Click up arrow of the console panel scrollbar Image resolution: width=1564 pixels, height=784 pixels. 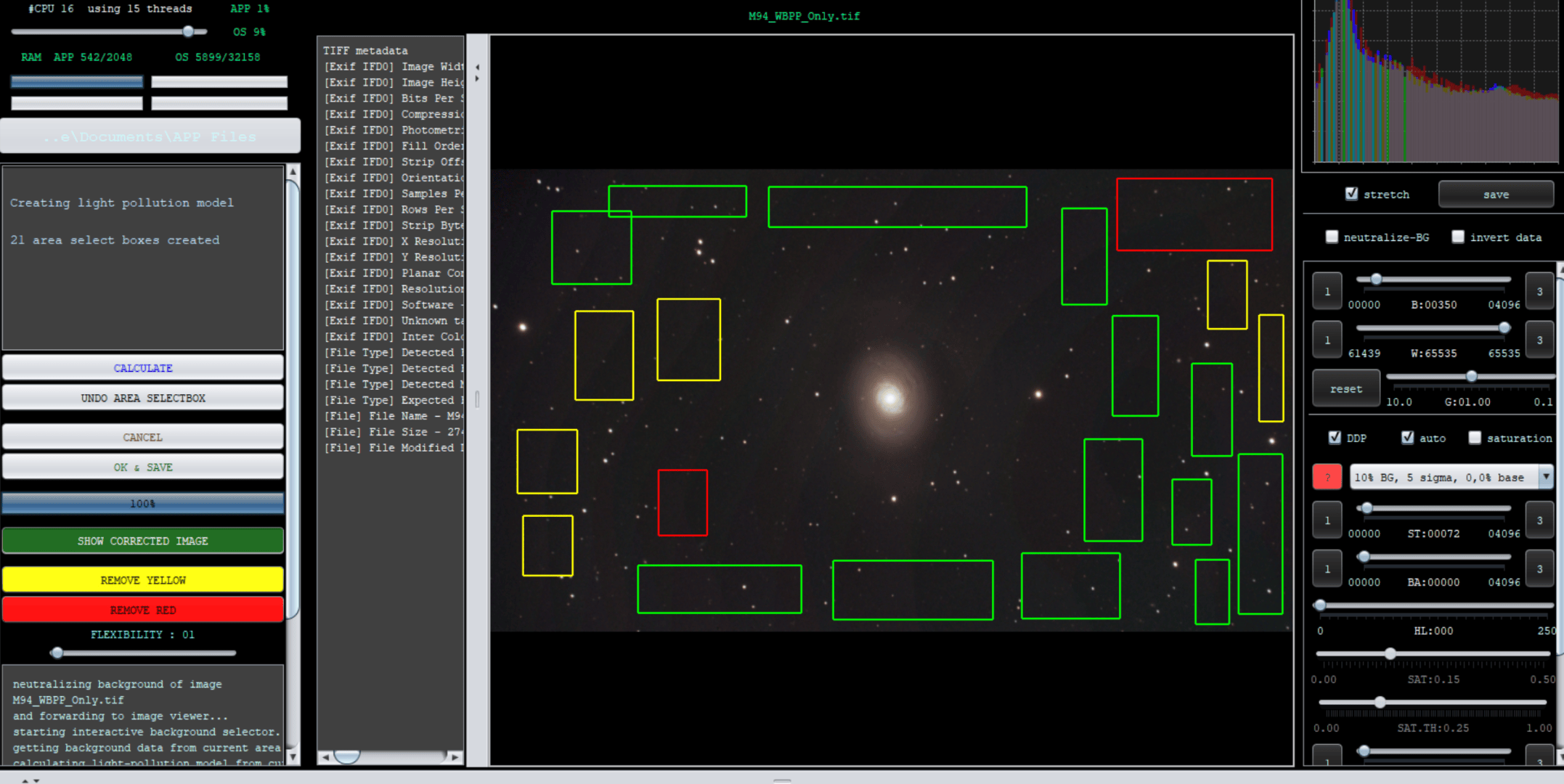(293, 171)
